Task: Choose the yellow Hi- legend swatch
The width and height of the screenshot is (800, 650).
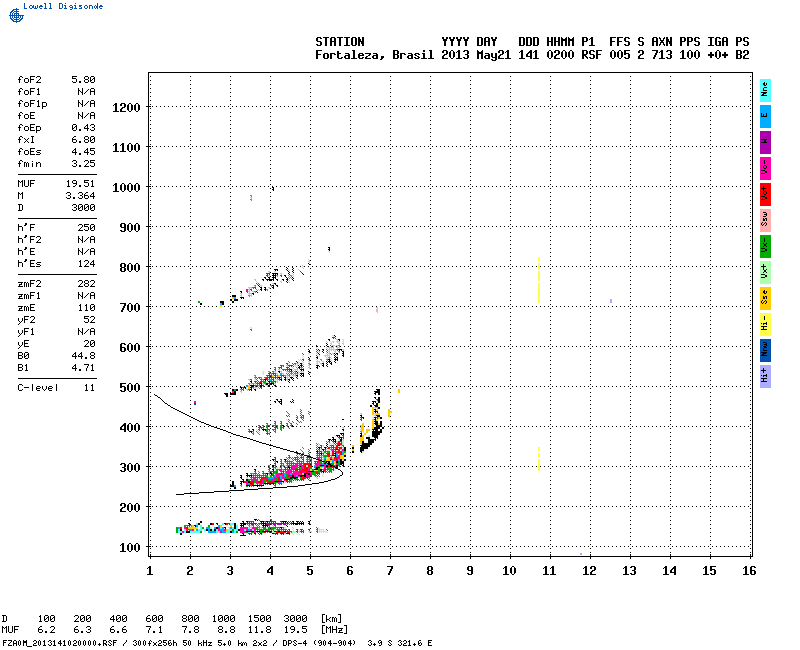Action: pyautogui.click(x=765, y=323)
